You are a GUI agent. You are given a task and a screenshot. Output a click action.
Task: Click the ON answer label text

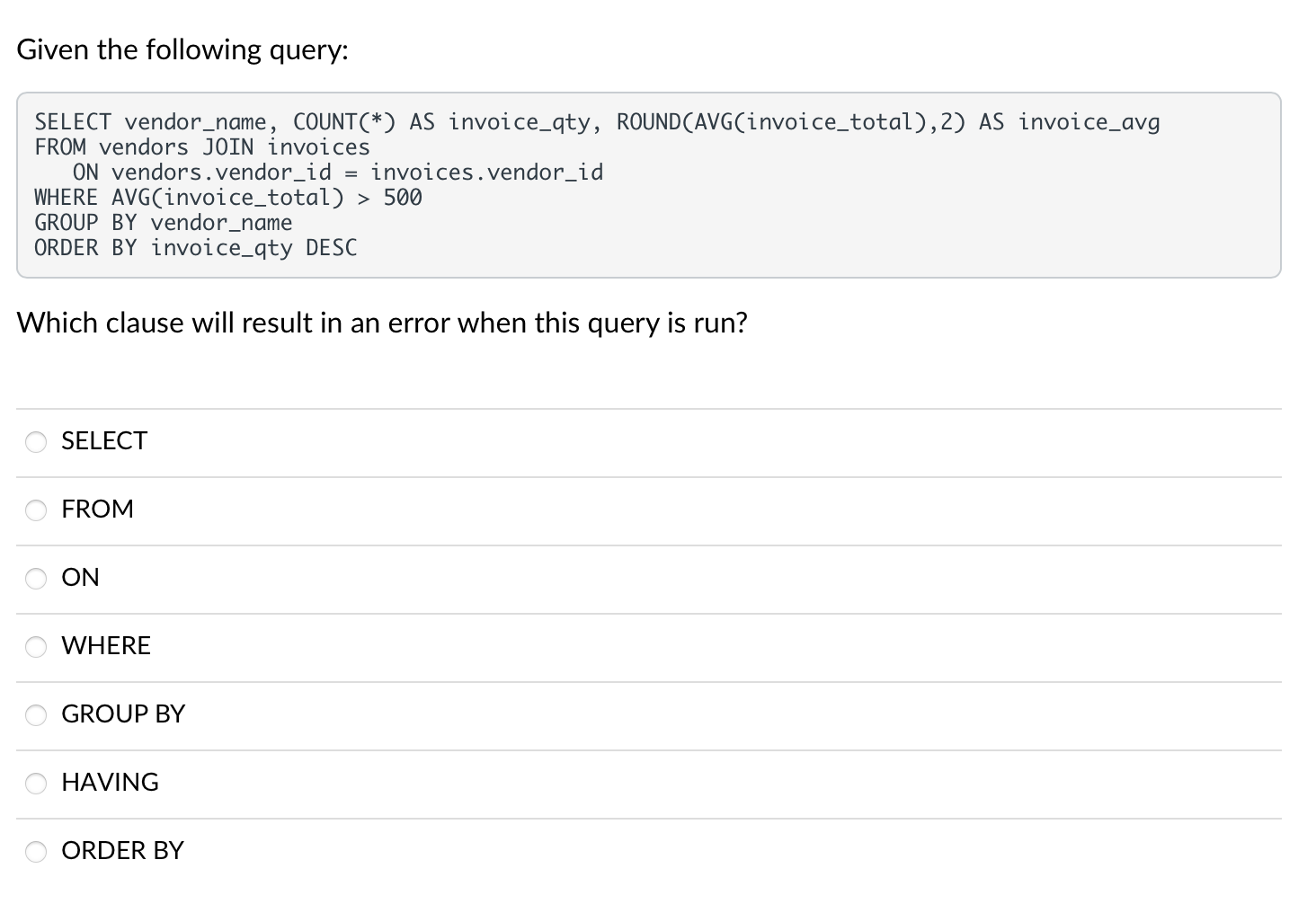79,578
